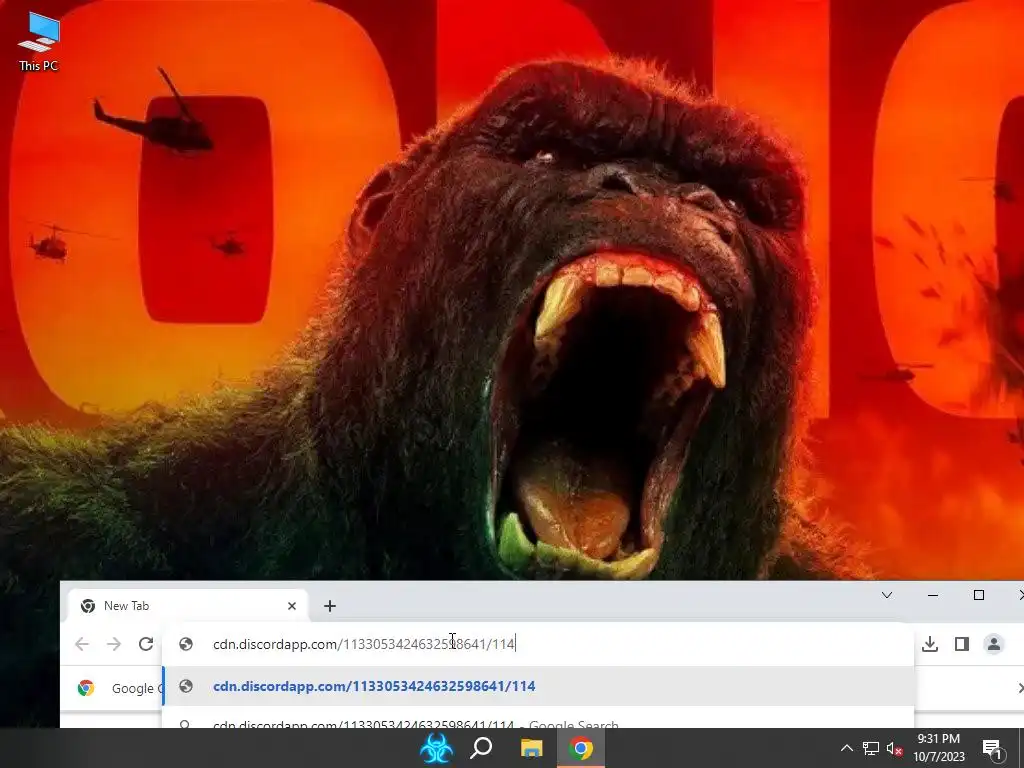Open taskbar Search magnifier

click(481, 748)
